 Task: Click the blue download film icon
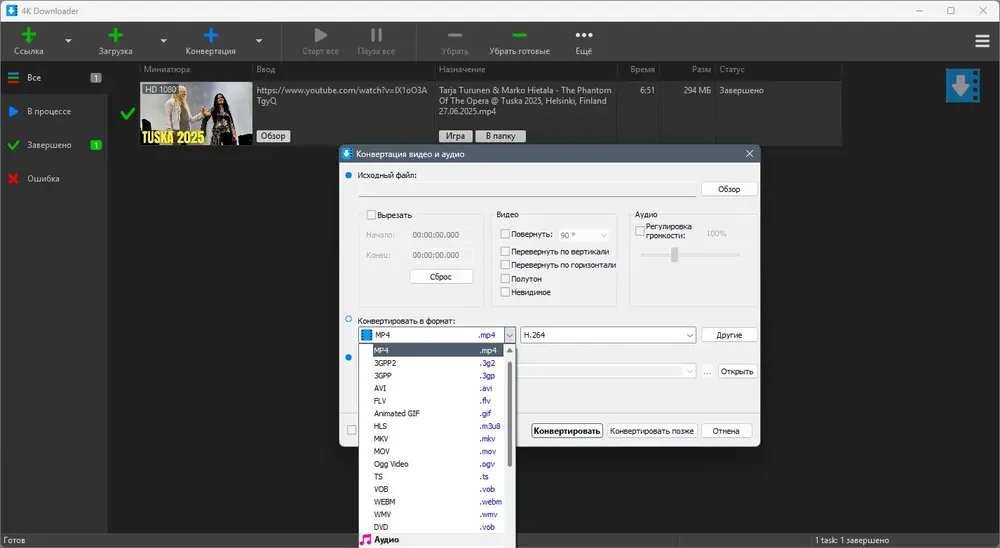coord(962,85)
